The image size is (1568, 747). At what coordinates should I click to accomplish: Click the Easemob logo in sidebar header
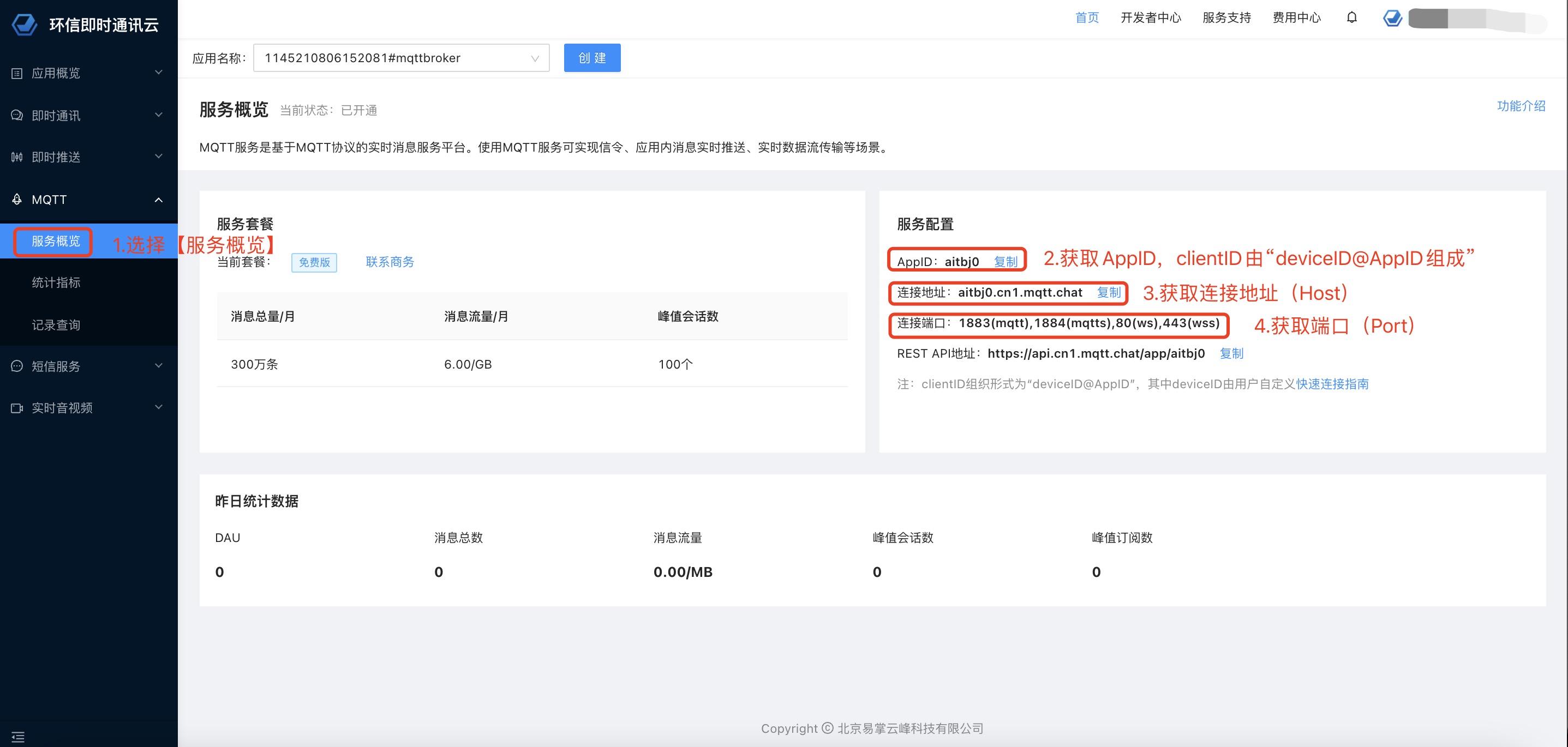tap(25, 25)
